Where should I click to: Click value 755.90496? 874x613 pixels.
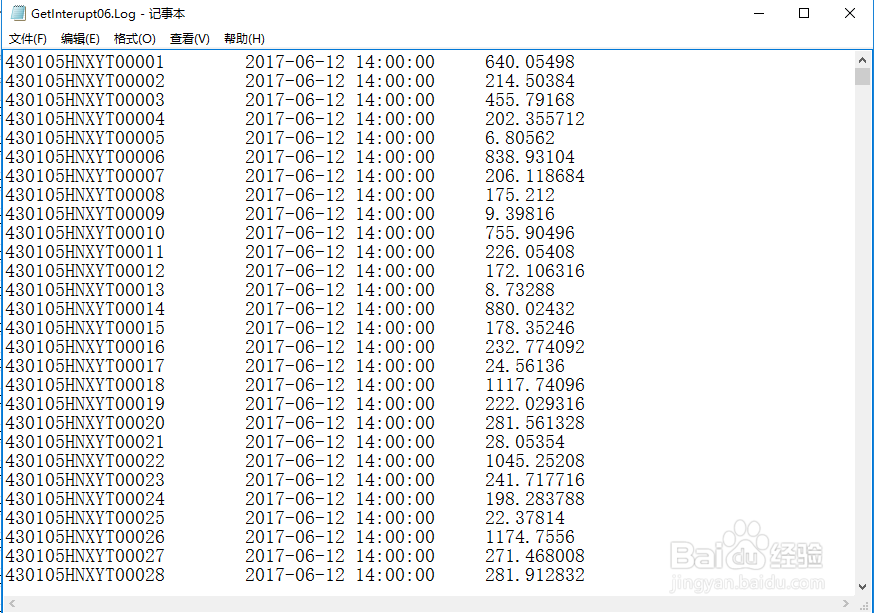click(530, 233)
